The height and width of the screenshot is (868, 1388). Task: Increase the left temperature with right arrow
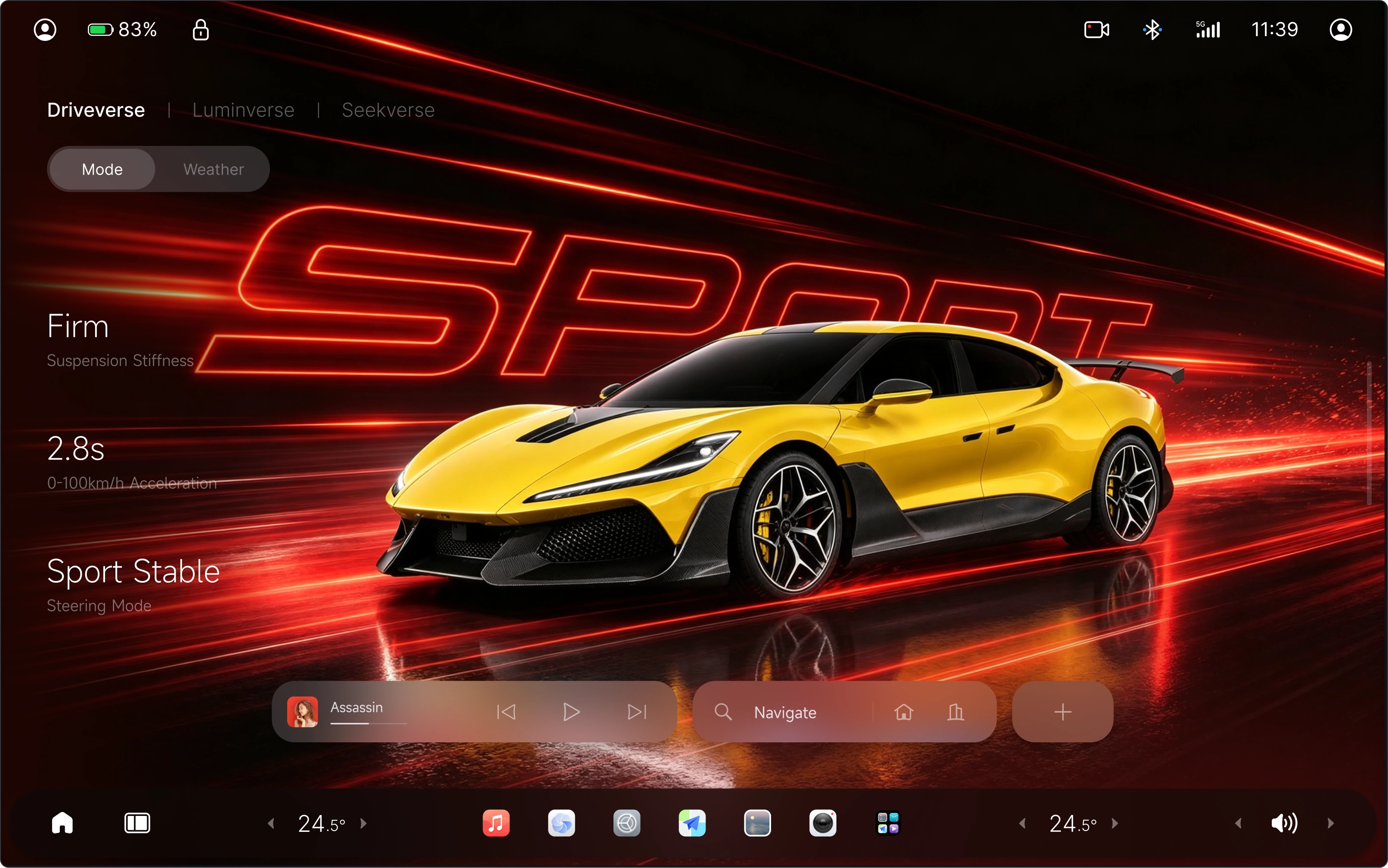tap(363, 823)
